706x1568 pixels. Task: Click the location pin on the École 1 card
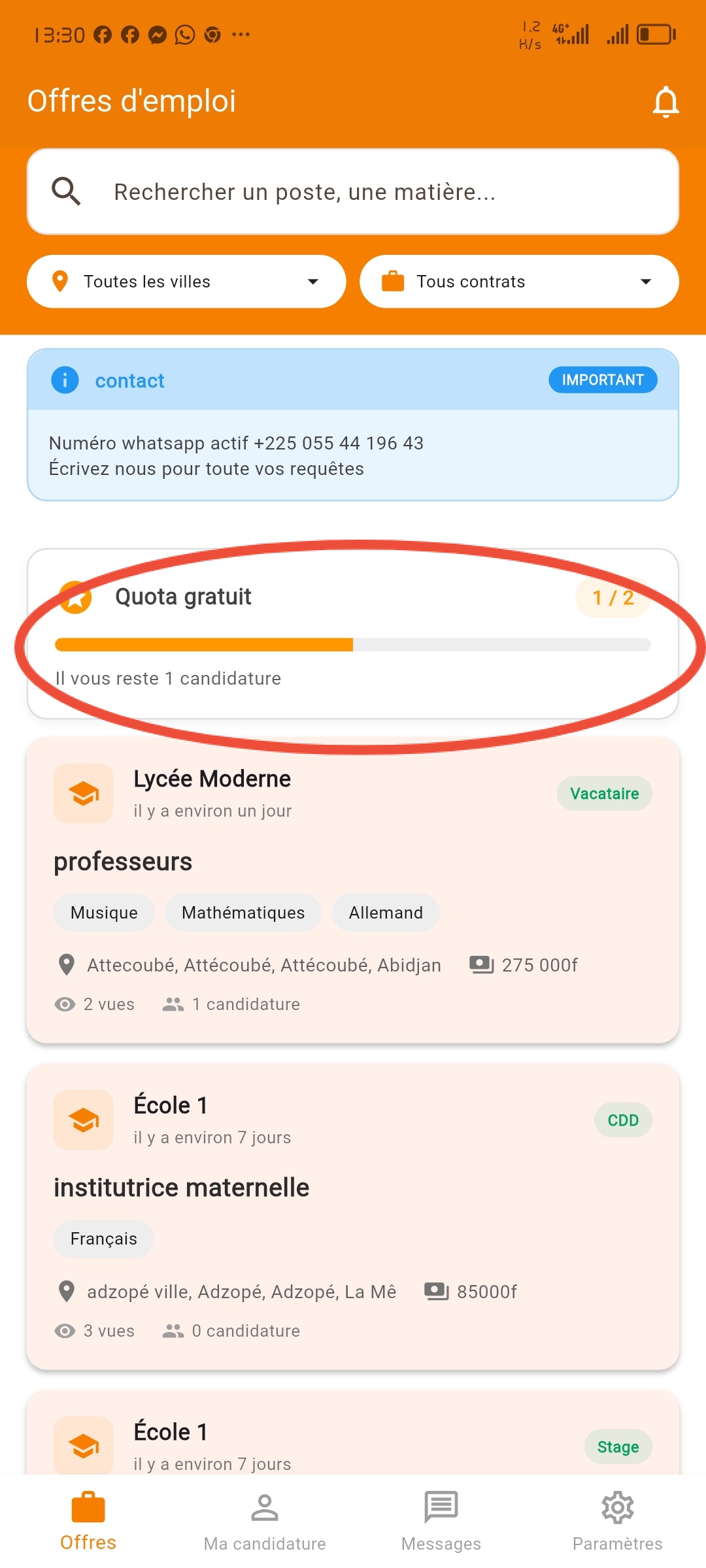pyautogui.click(x=66, y=1291)
